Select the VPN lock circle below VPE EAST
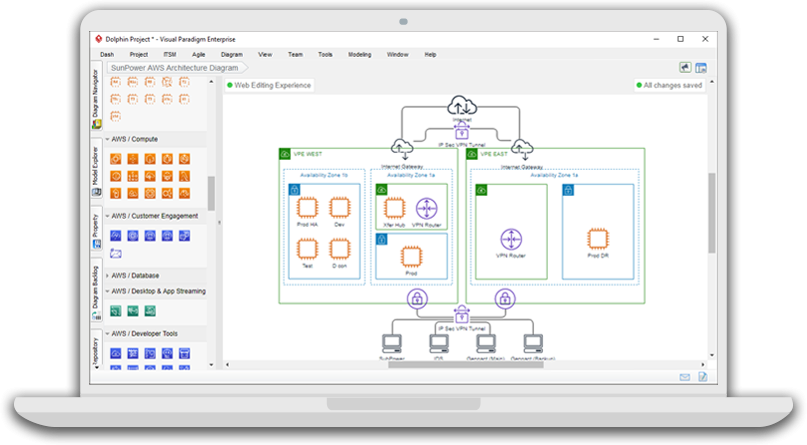807x445 pixels. click(x=505, y=299)
